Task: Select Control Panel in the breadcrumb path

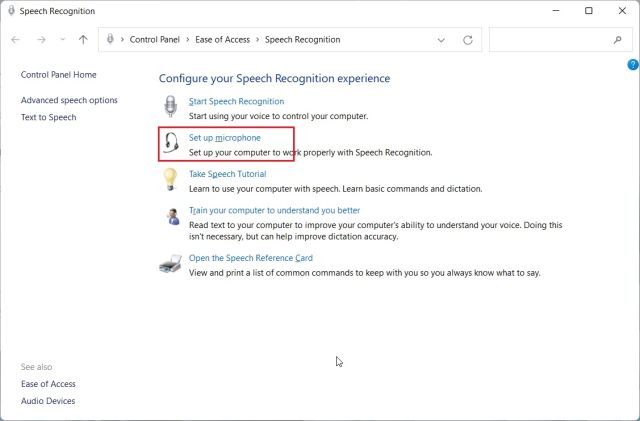Action: [x=156, y=40]
